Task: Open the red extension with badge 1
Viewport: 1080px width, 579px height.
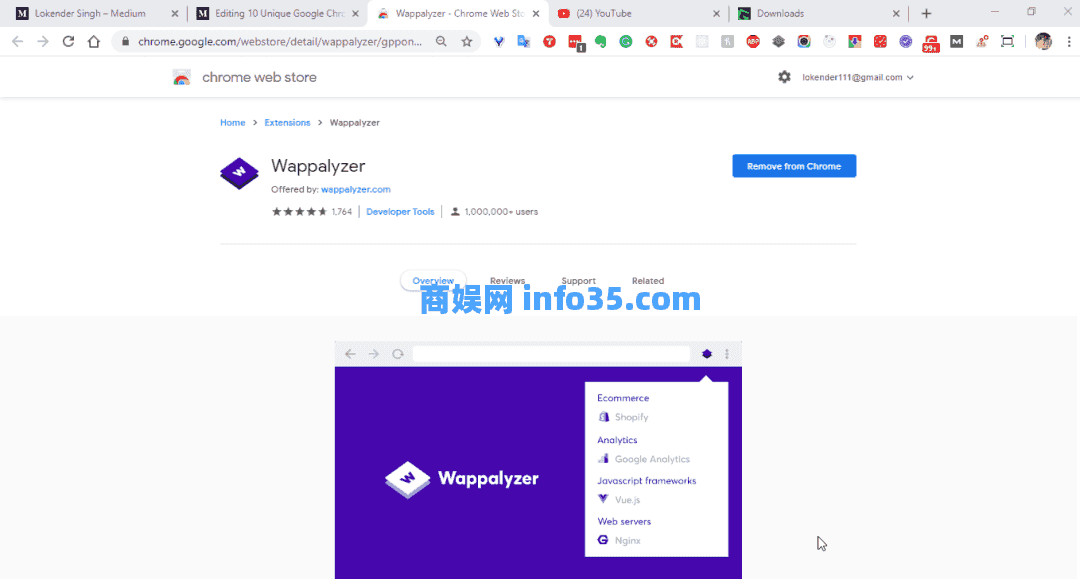Action: tap(576, 43)
